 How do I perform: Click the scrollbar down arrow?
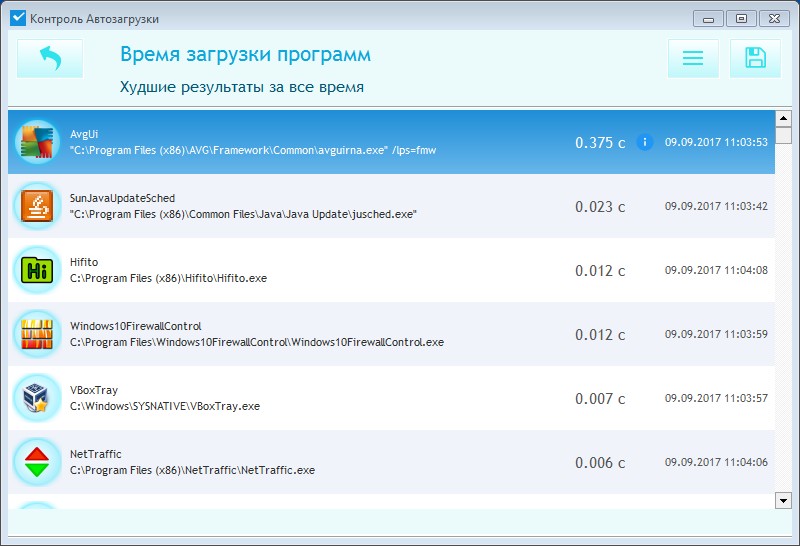[x=783, y=501]
